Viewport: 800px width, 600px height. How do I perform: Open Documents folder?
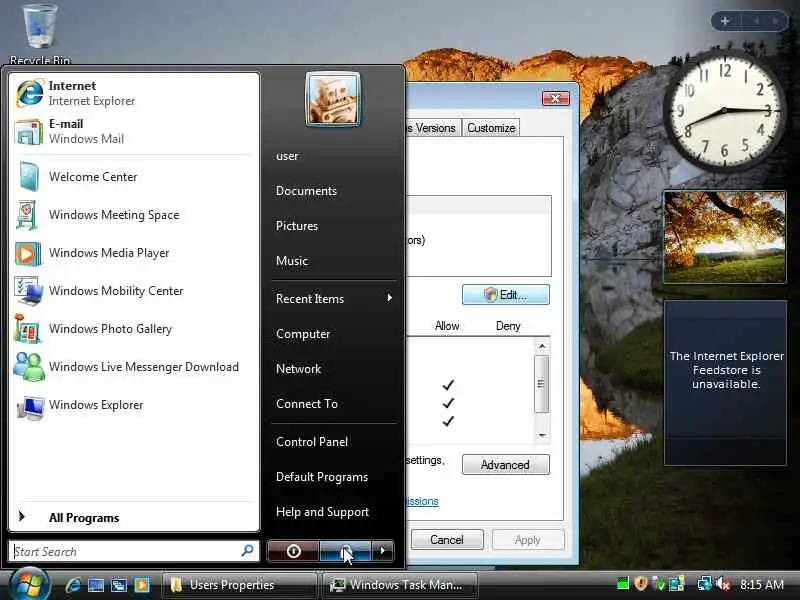[x=306, y=191]
